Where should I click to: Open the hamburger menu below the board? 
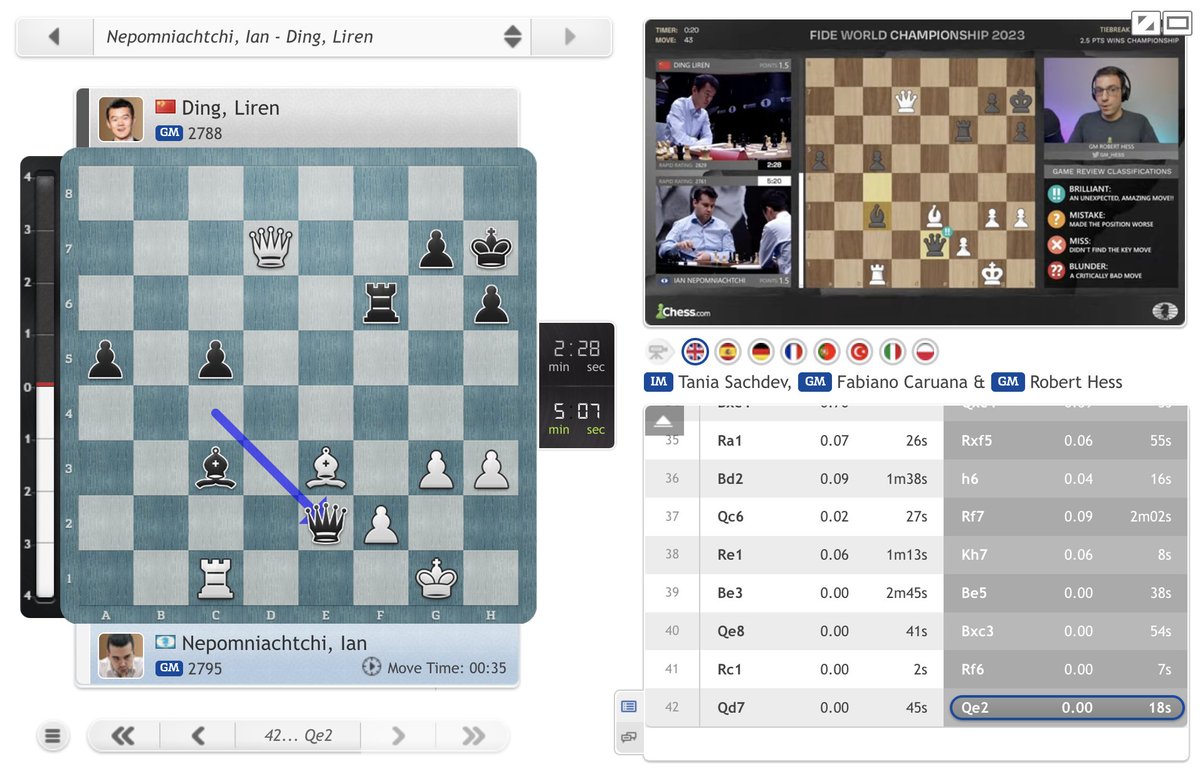point(53,735)
